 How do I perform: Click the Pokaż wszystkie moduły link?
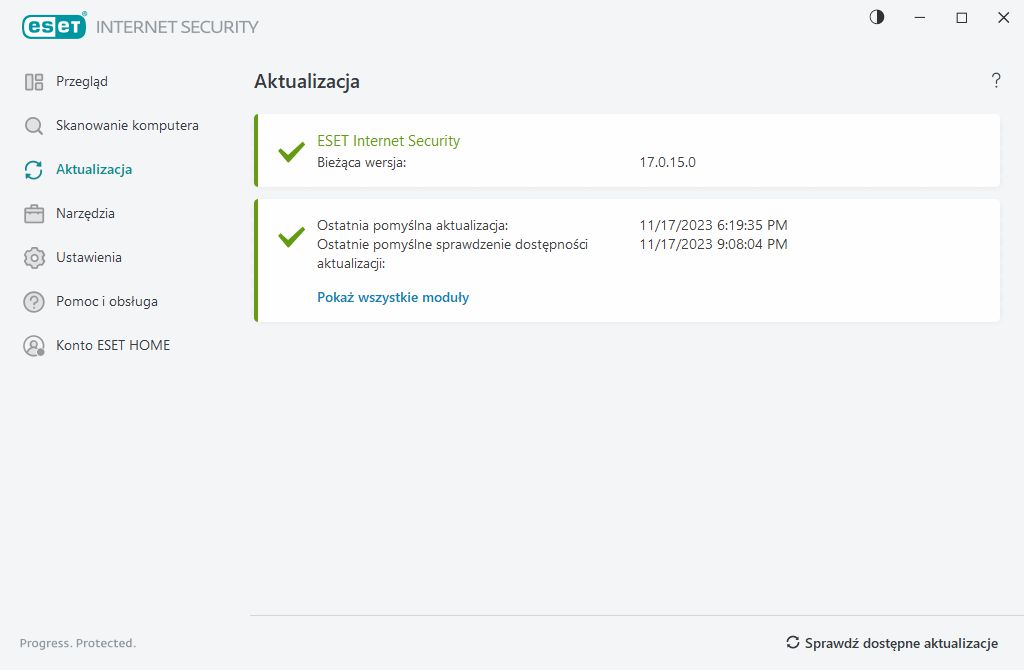[x=393, y=297]
